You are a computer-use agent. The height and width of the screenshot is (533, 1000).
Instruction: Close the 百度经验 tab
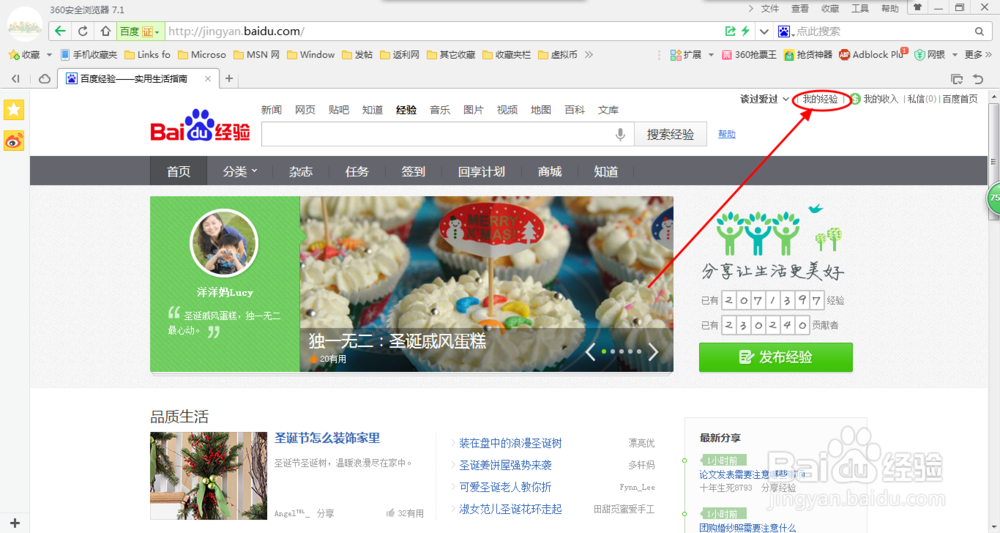click(207, 79)
